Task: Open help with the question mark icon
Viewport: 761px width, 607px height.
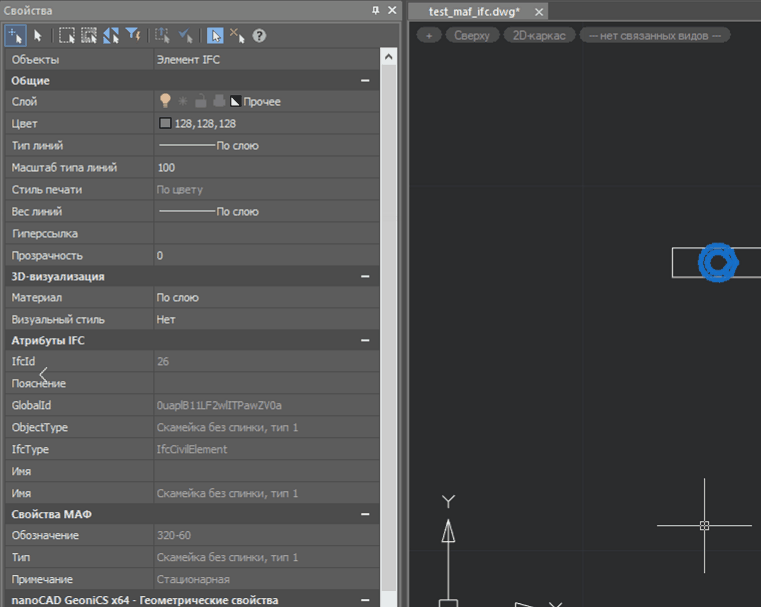Action: click(259, 35)
